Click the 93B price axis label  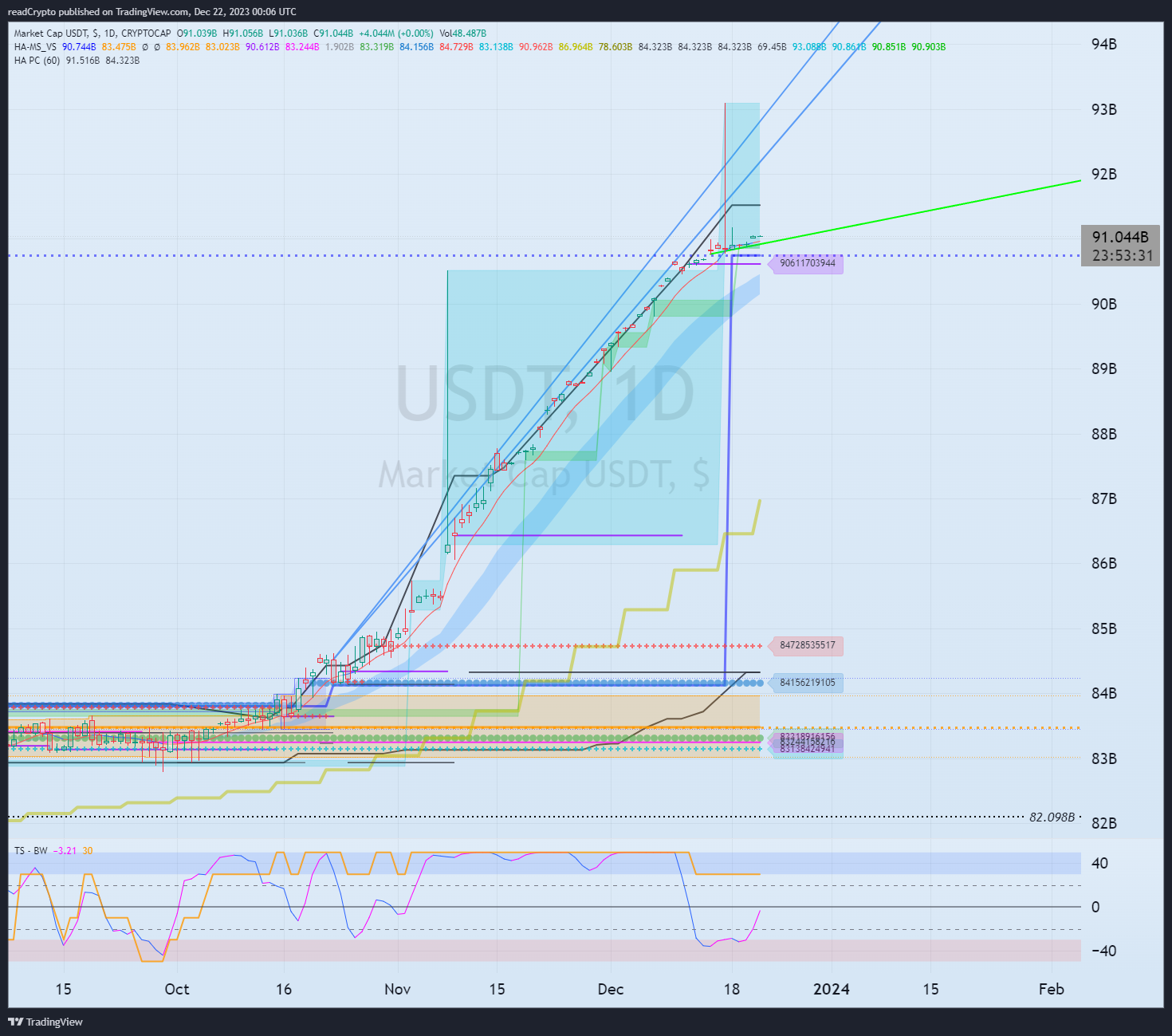coord(1104,109)
